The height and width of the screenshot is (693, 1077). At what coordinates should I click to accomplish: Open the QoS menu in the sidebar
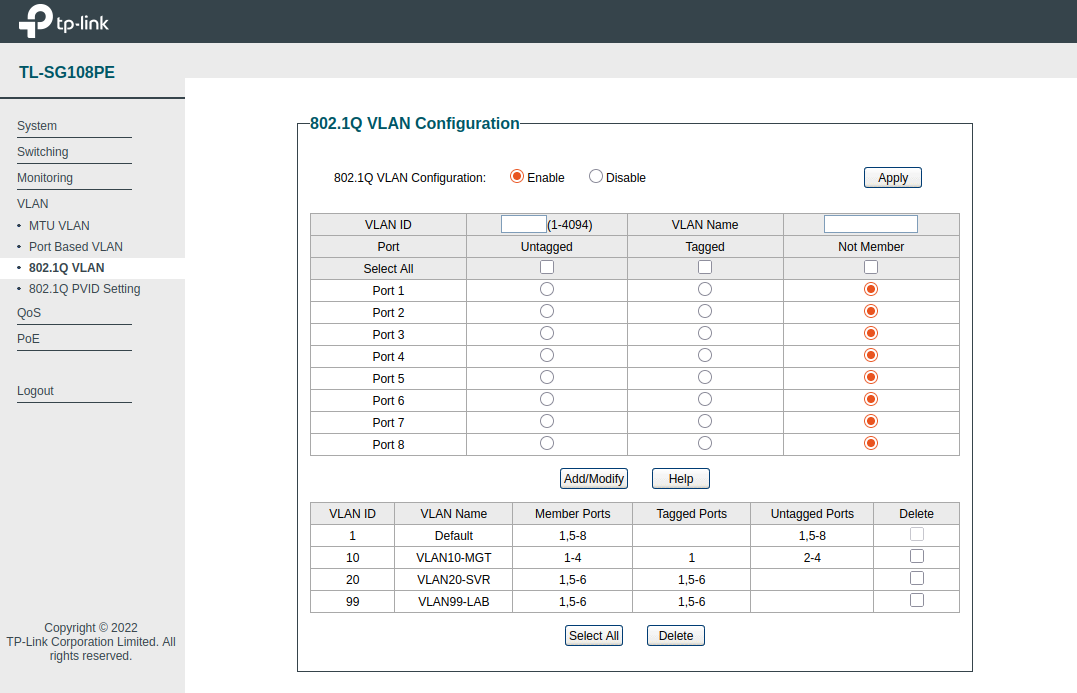(28, 312)
